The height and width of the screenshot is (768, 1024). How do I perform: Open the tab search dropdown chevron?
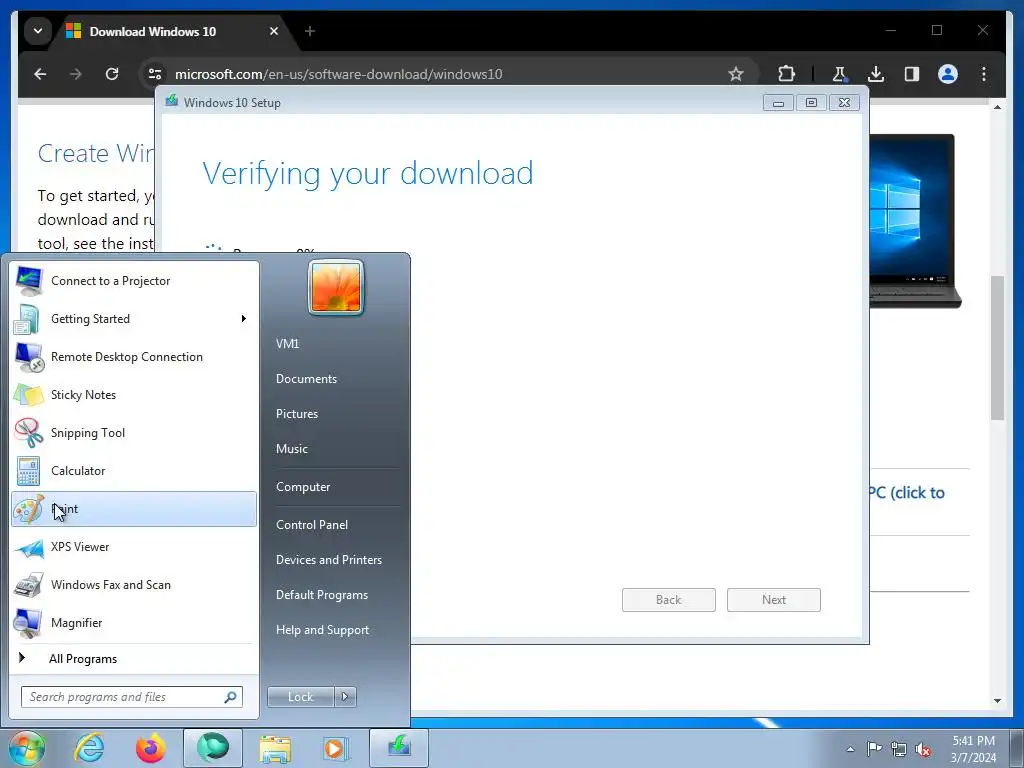[x=38, y=31]
